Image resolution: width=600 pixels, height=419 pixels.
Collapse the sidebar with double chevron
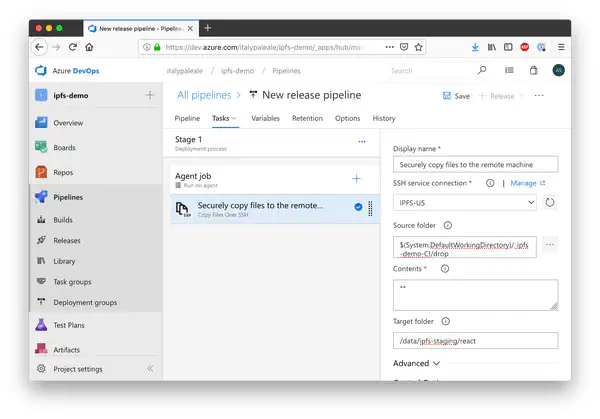point(151,369)
